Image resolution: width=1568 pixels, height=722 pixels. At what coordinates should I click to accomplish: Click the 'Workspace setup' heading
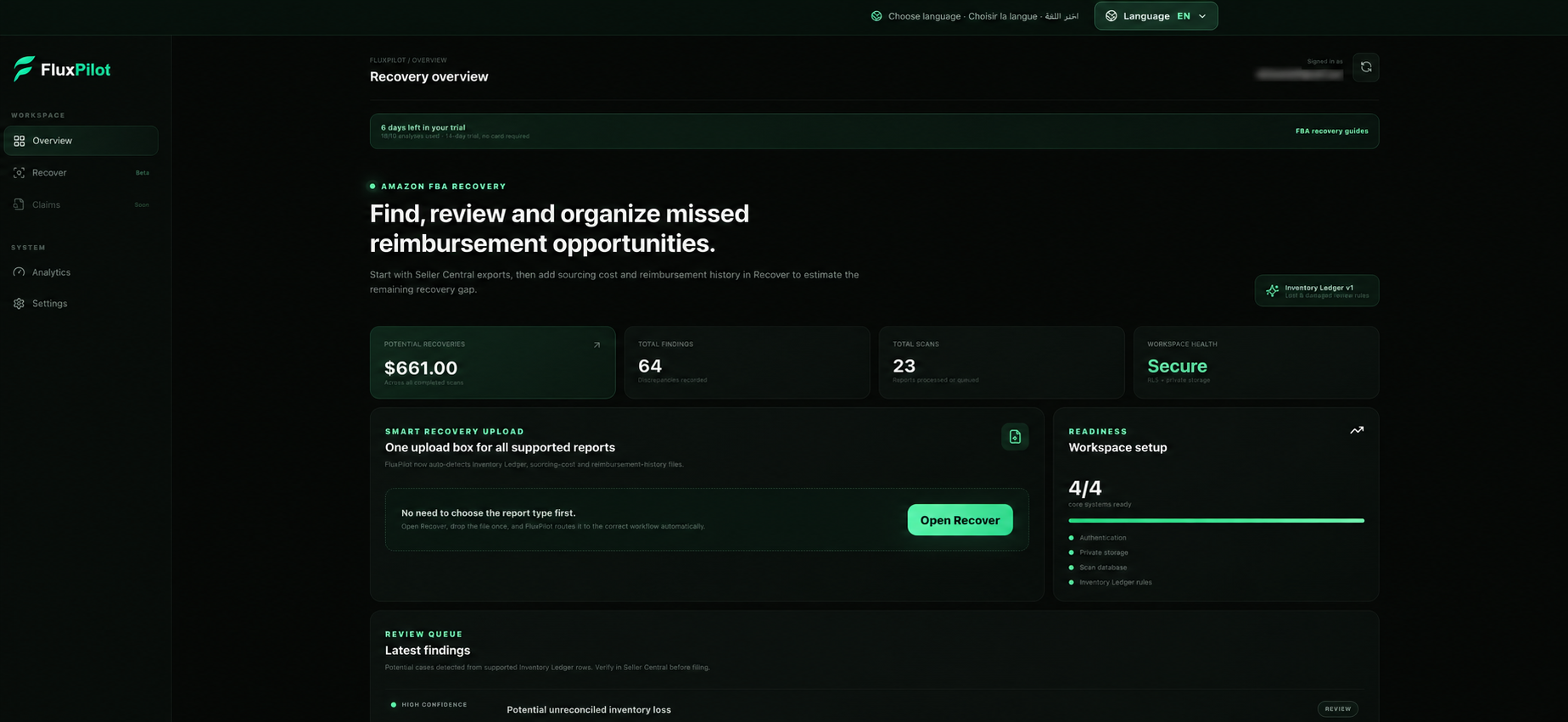click(1117, 448)
